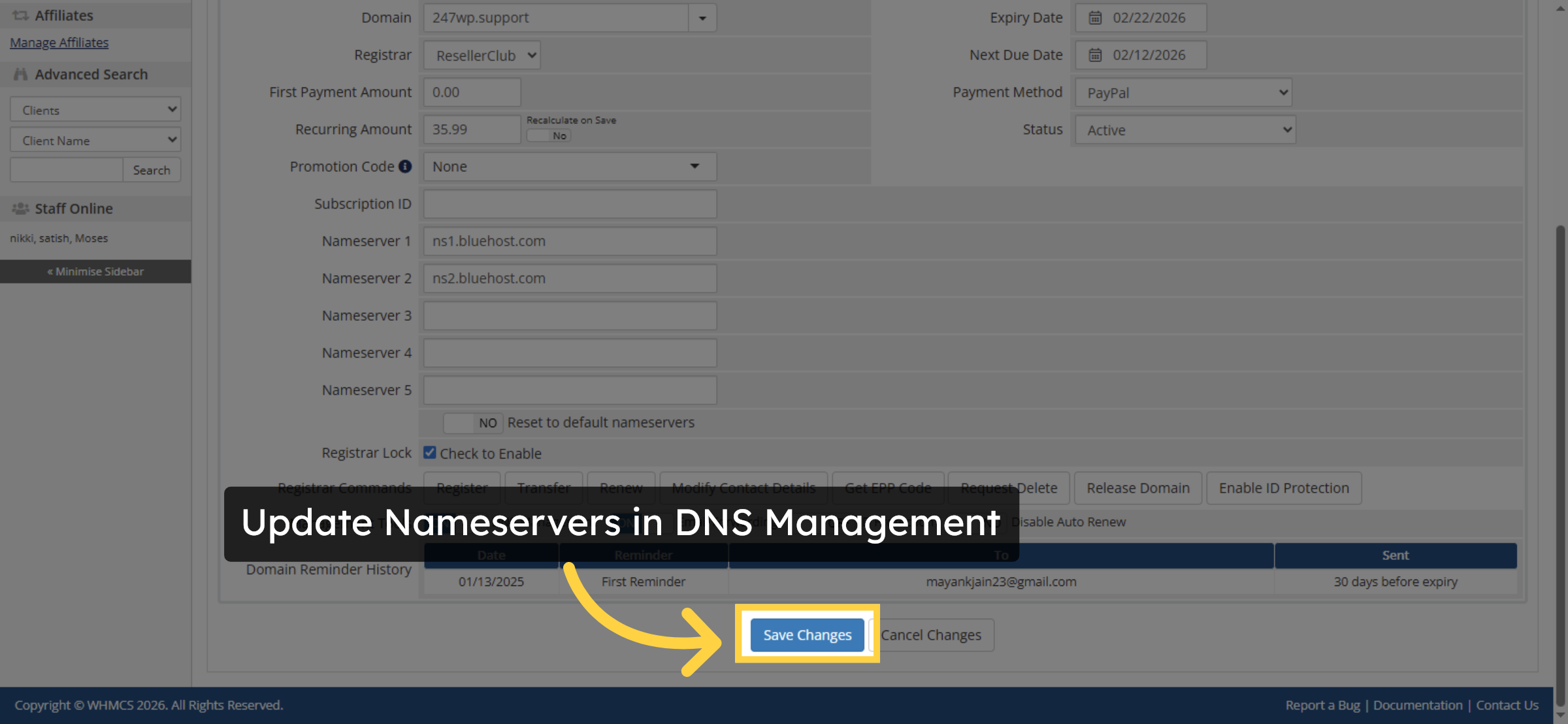
Task: Open the Expiry Date calendar icon
Action: [1096, 18]
